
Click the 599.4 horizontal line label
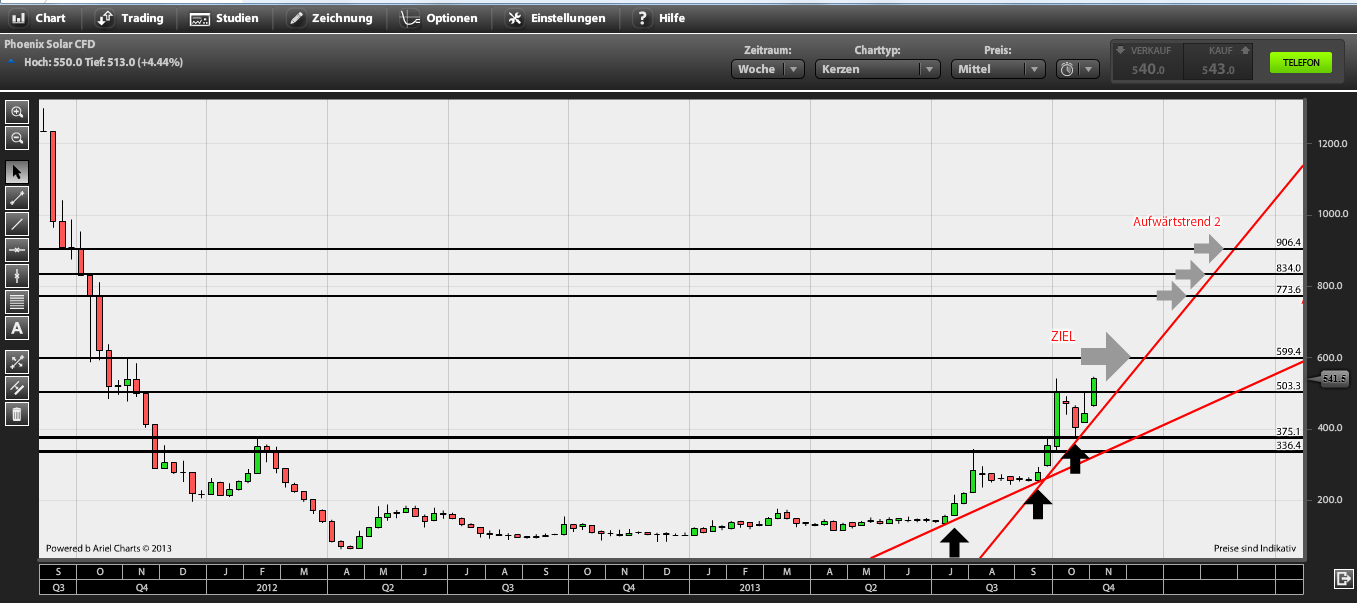[1289, 352]
